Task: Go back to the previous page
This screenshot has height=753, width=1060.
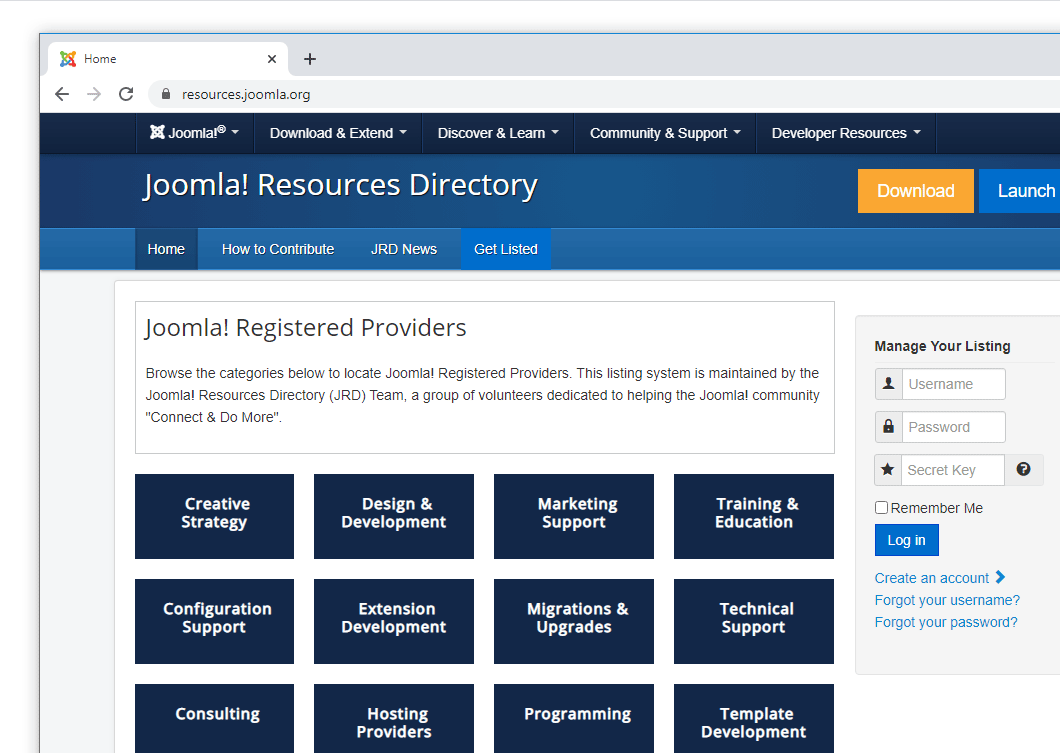Action: coord(62,94)
